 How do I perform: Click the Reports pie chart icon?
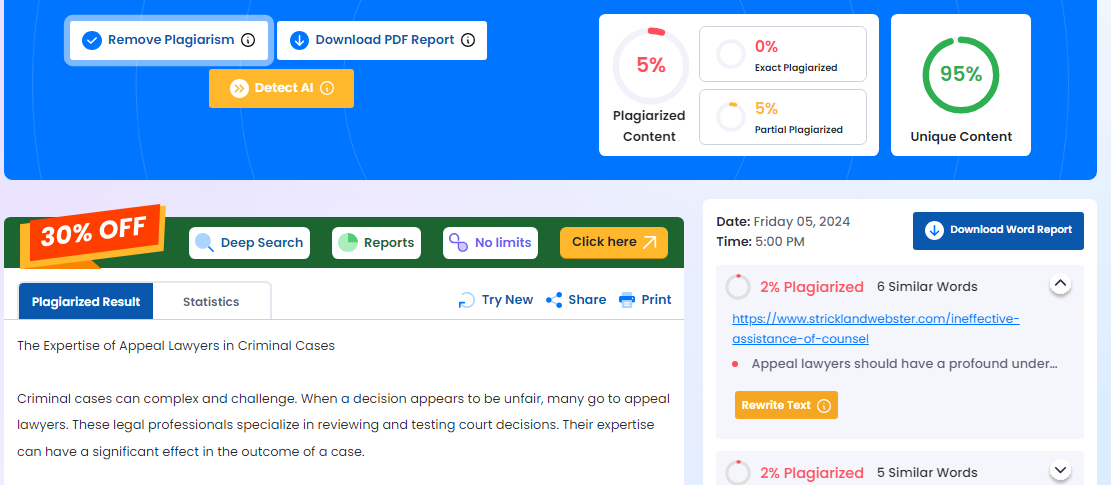click(x=348, y=243)
